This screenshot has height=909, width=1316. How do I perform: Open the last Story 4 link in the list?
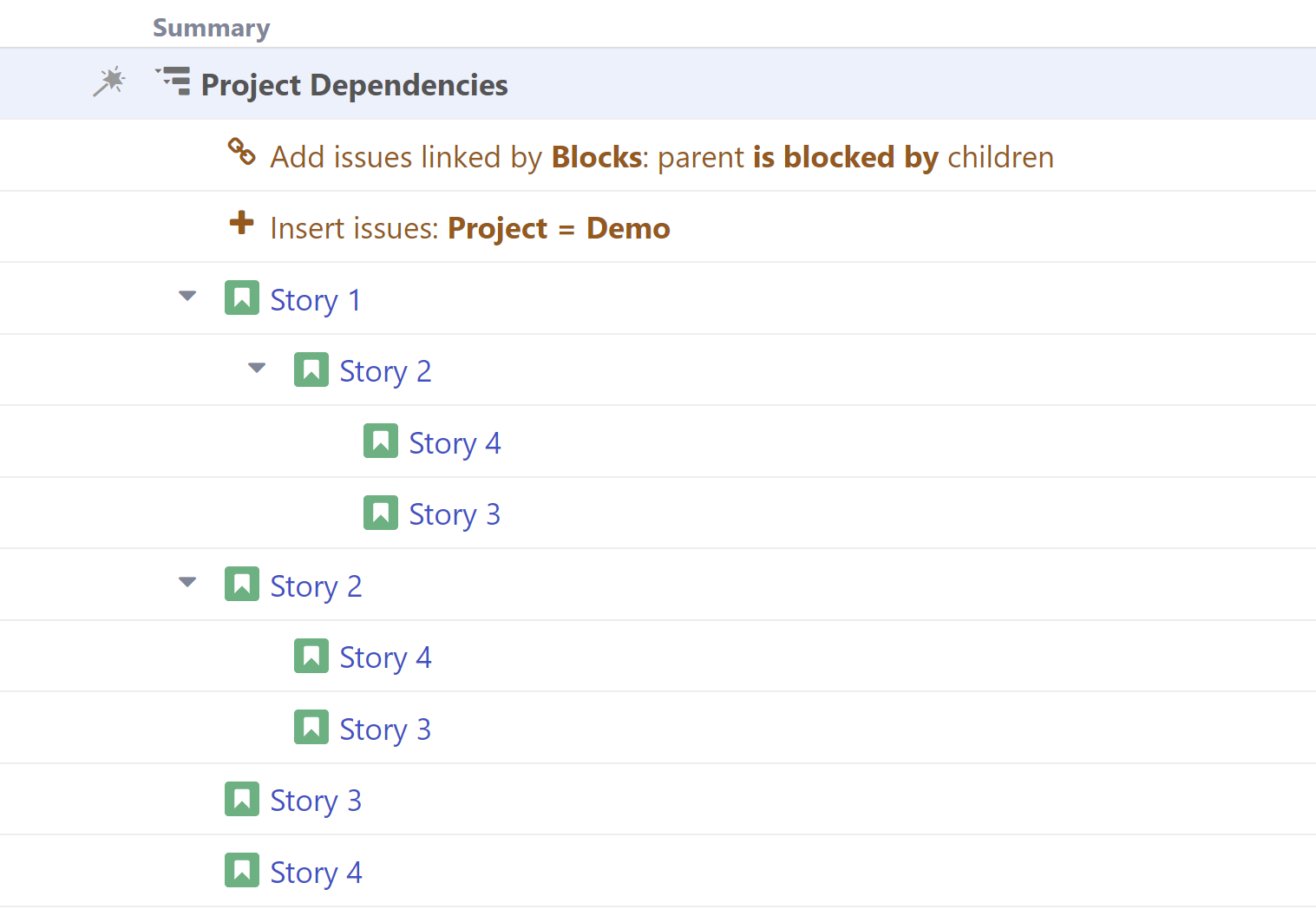[315, 873]
